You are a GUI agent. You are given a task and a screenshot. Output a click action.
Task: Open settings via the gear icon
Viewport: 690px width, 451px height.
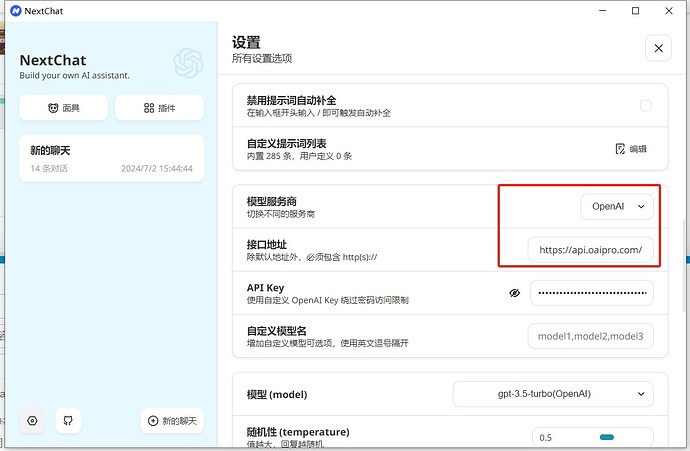(x=32, y=421)
